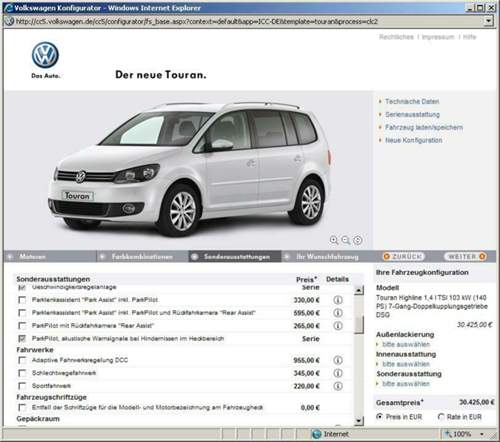Open the zoom level 100% dropdown
Screen dimensions: 500x442
tap(482, 434)
